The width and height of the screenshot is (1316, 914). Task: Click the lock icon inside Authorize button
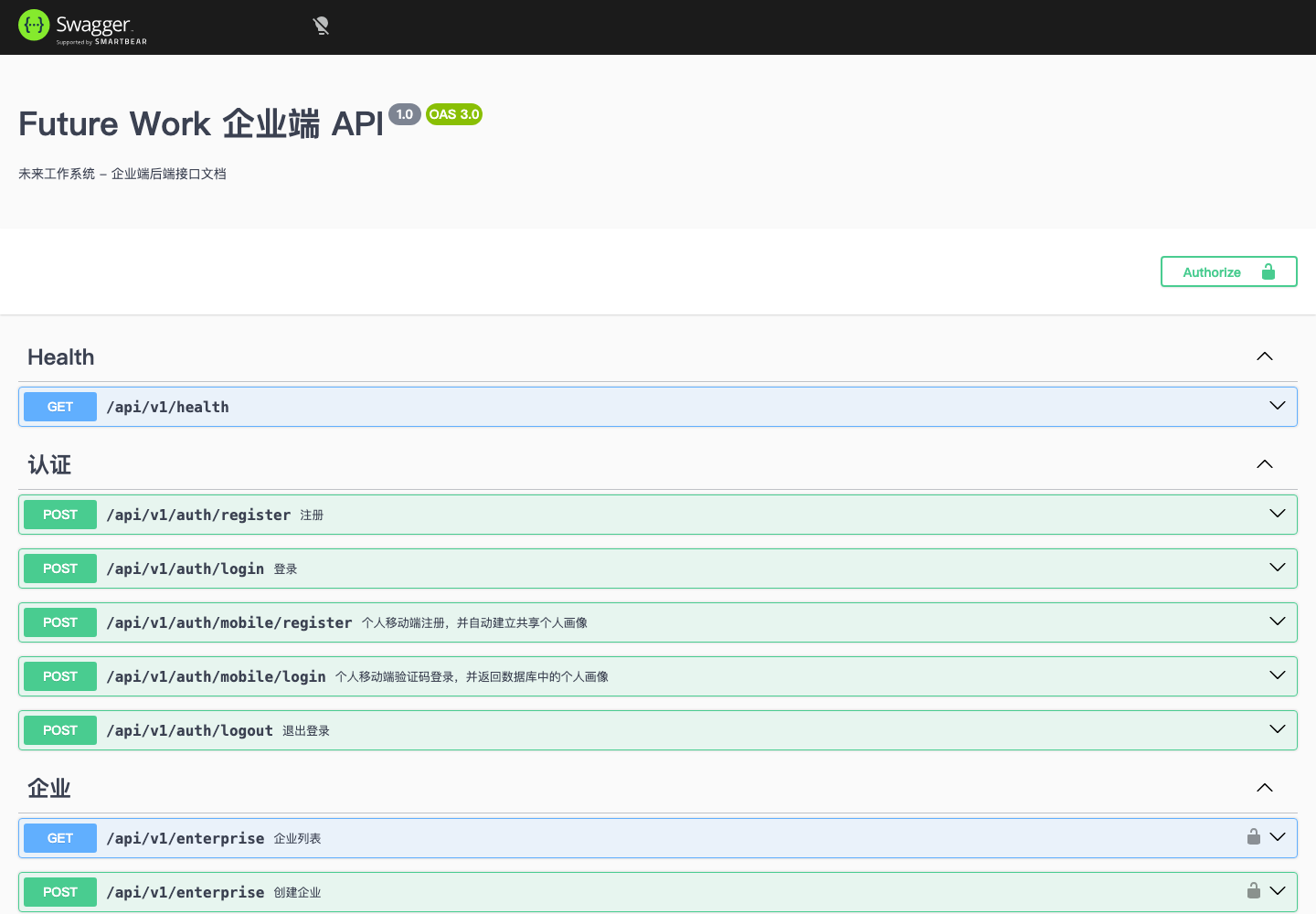pyautogui.click(x=1268, y=271)
